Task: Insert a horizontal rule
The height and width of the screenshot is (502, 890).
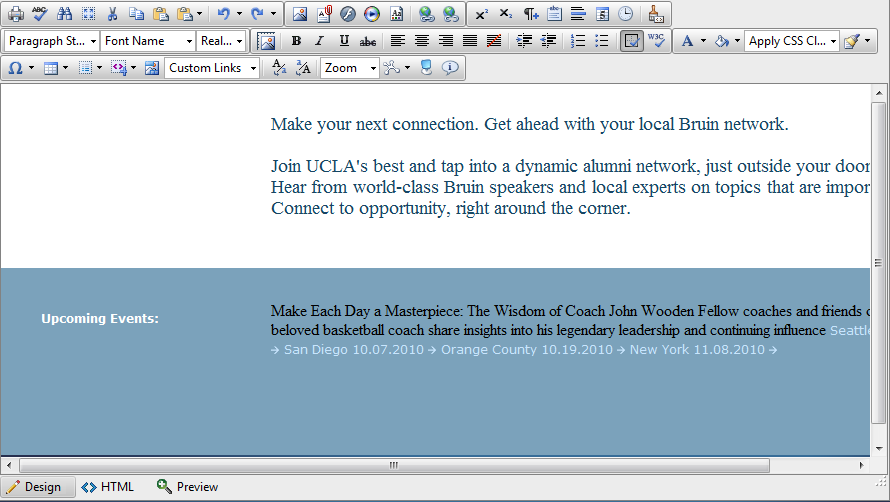Action: [x=578, y=14]
